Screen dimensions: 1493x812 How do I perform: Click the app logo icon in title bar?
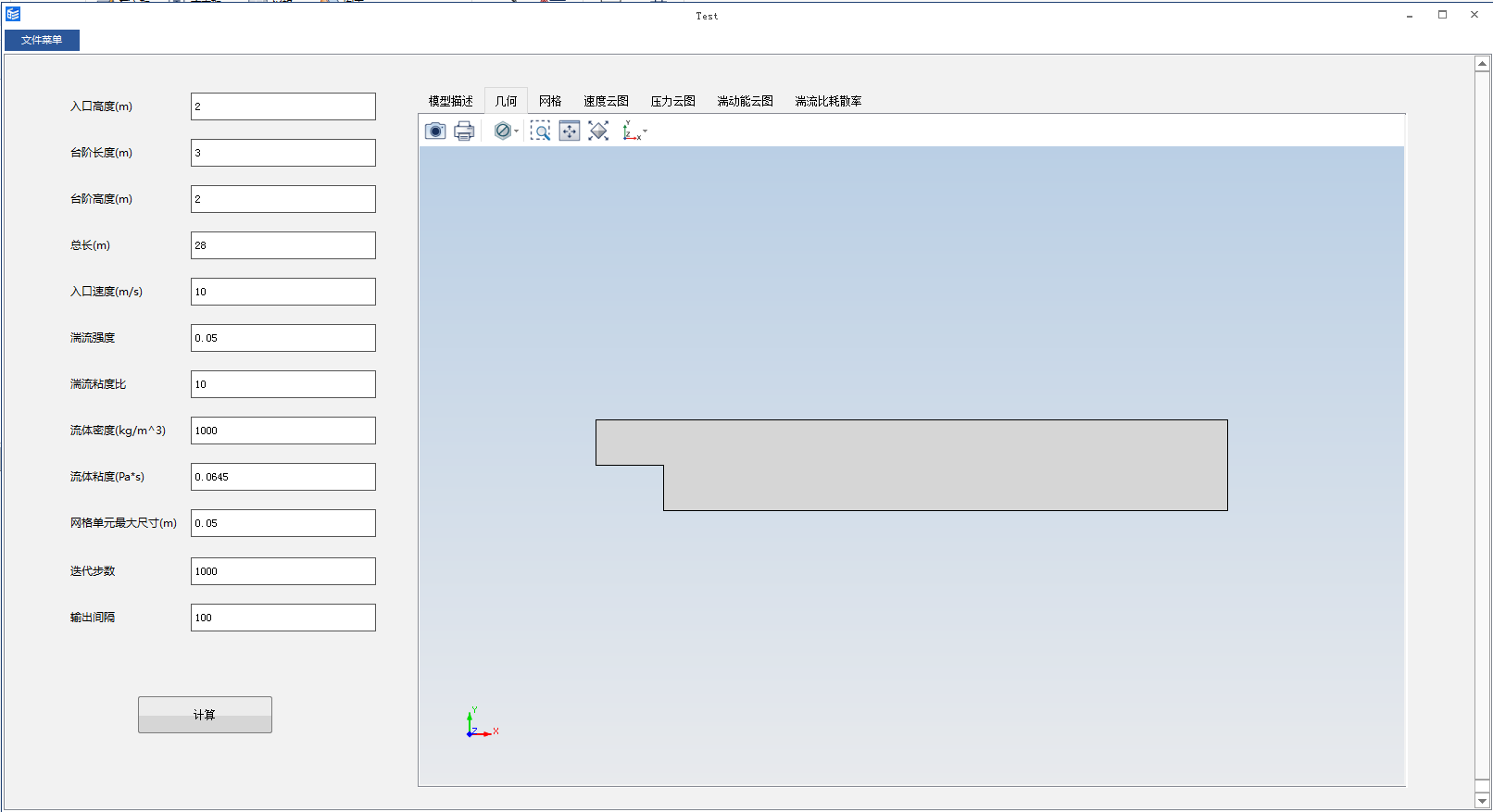pos(13,14)
